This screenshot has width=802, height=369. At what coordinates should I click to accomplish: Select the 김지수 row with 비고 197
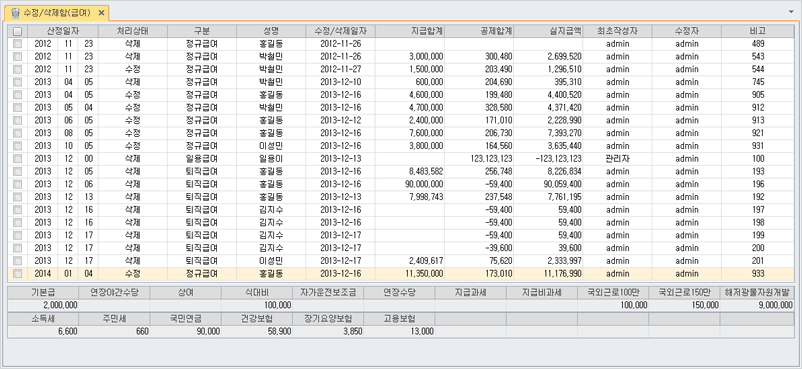[x=401, y=210]
